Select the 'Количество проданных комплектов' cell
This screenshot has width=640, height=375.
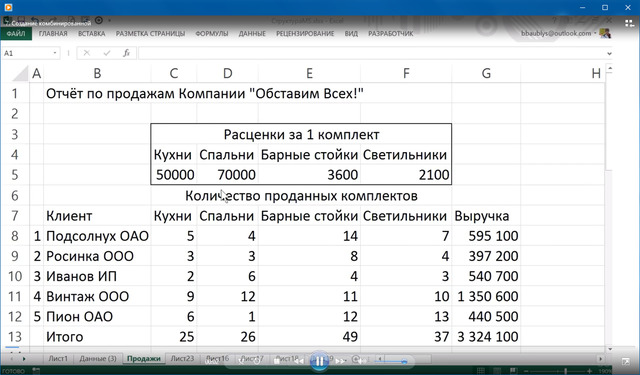(301, 195)
